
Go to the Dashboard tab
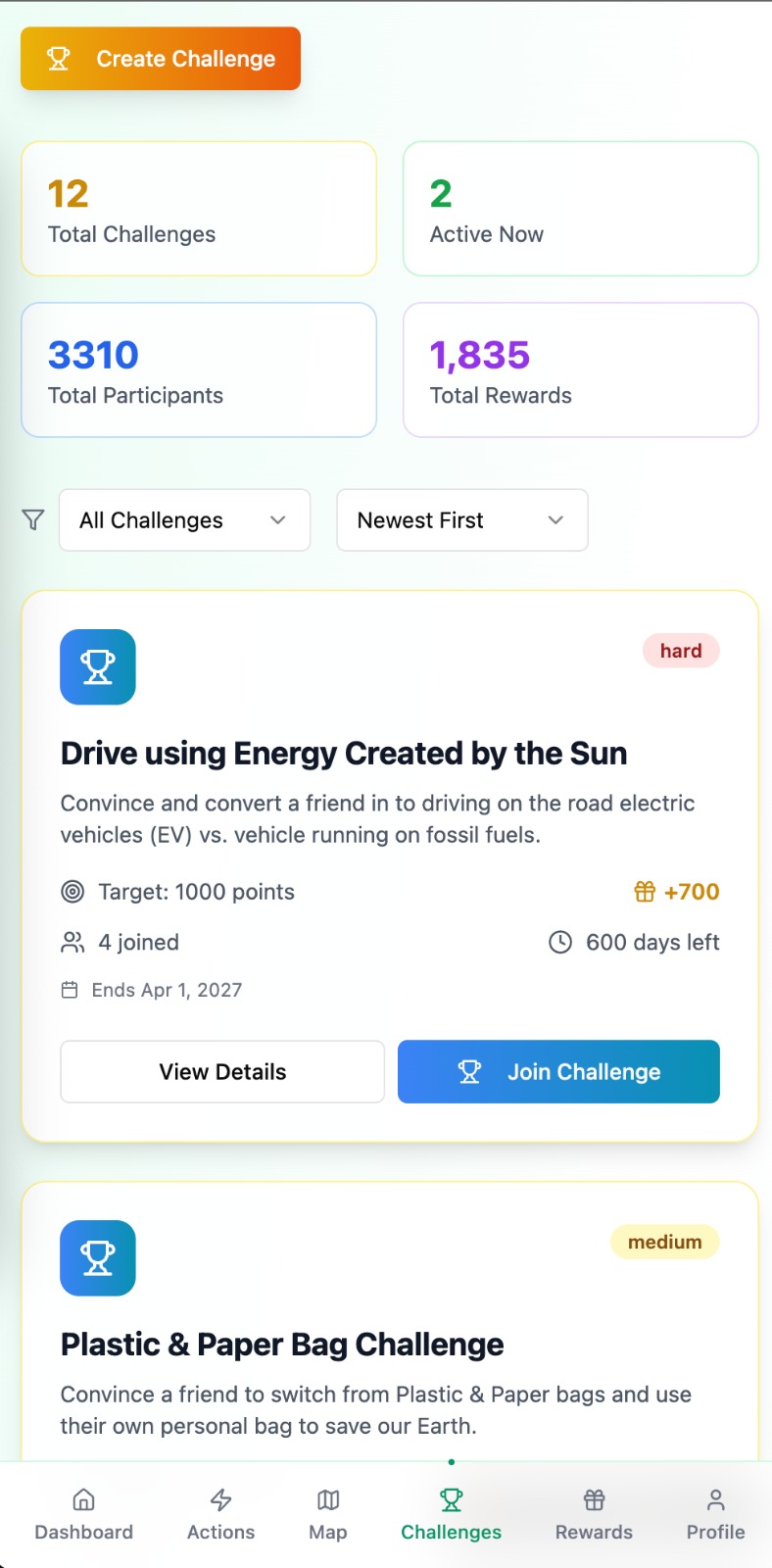pos(84,1514)
